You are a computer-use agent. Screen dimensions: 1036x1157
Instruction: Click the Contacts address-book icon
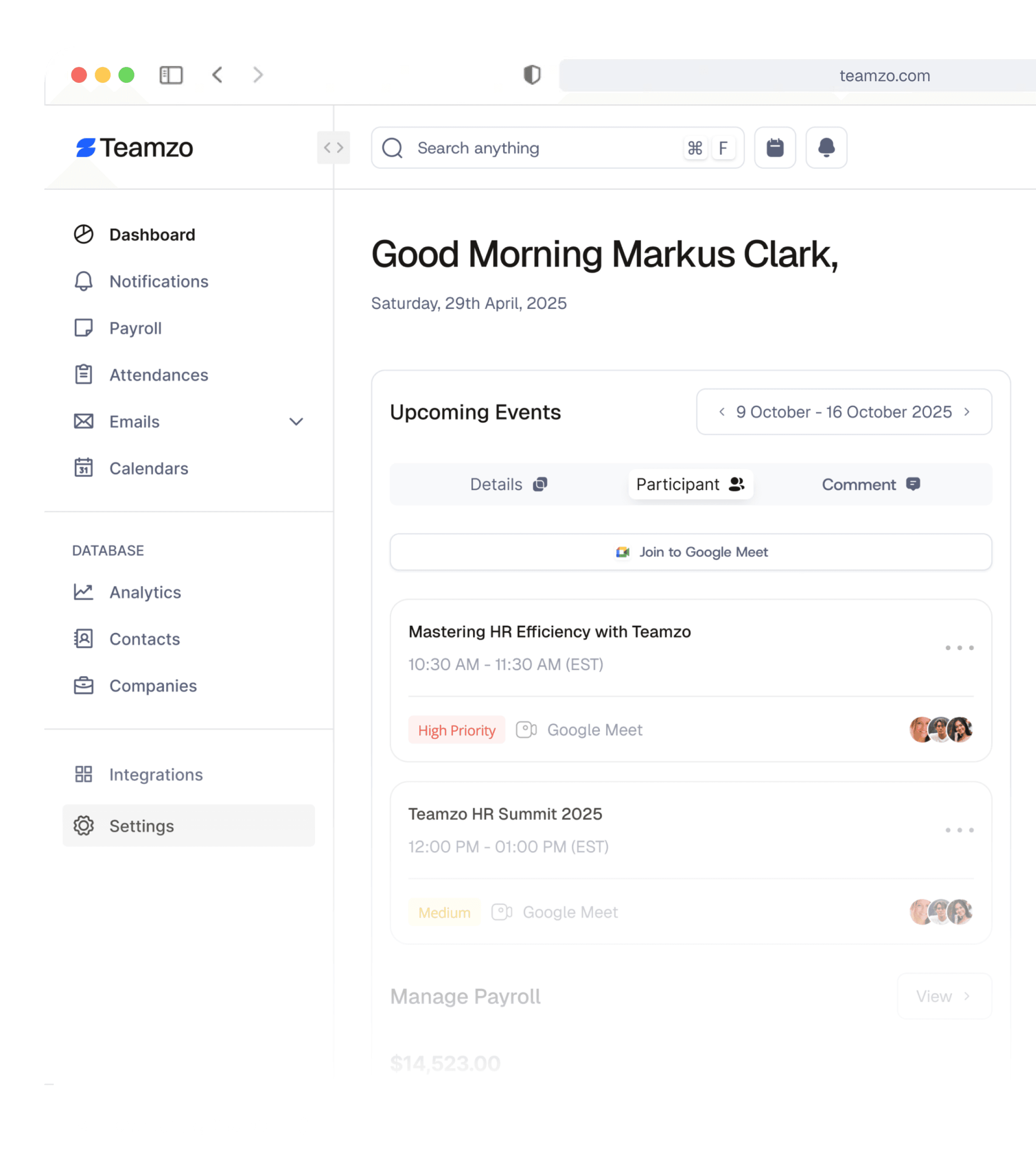tap(84, 639)
